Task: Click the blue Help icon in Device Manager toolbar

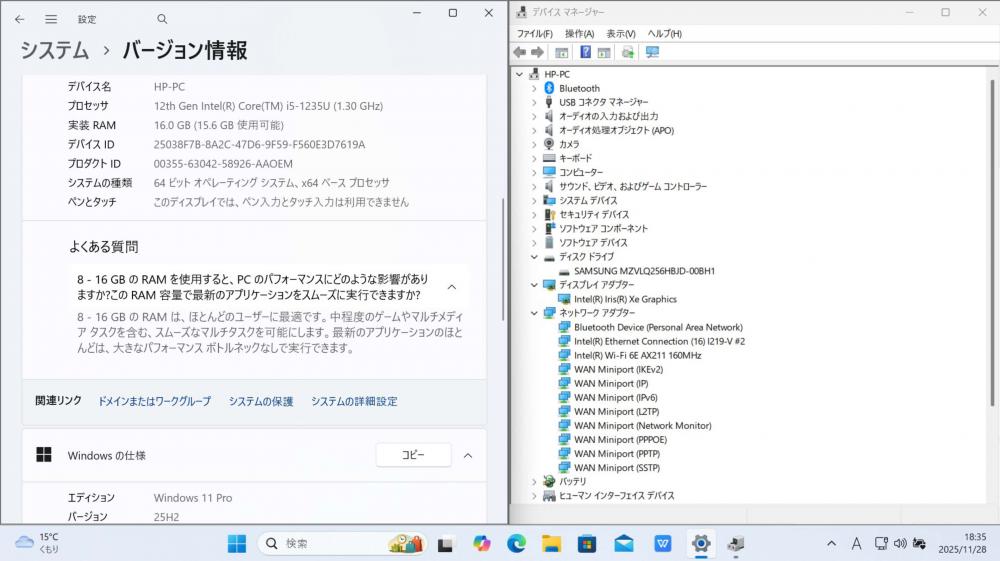Action: pos(585,52)
